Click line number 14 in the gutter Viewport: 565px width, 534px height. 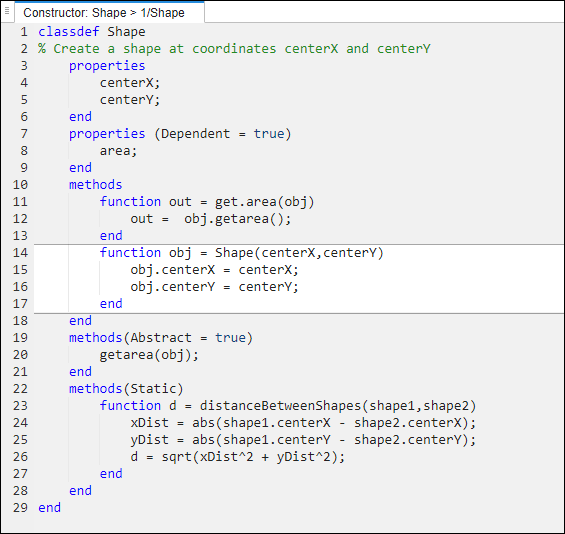[20, 253]
